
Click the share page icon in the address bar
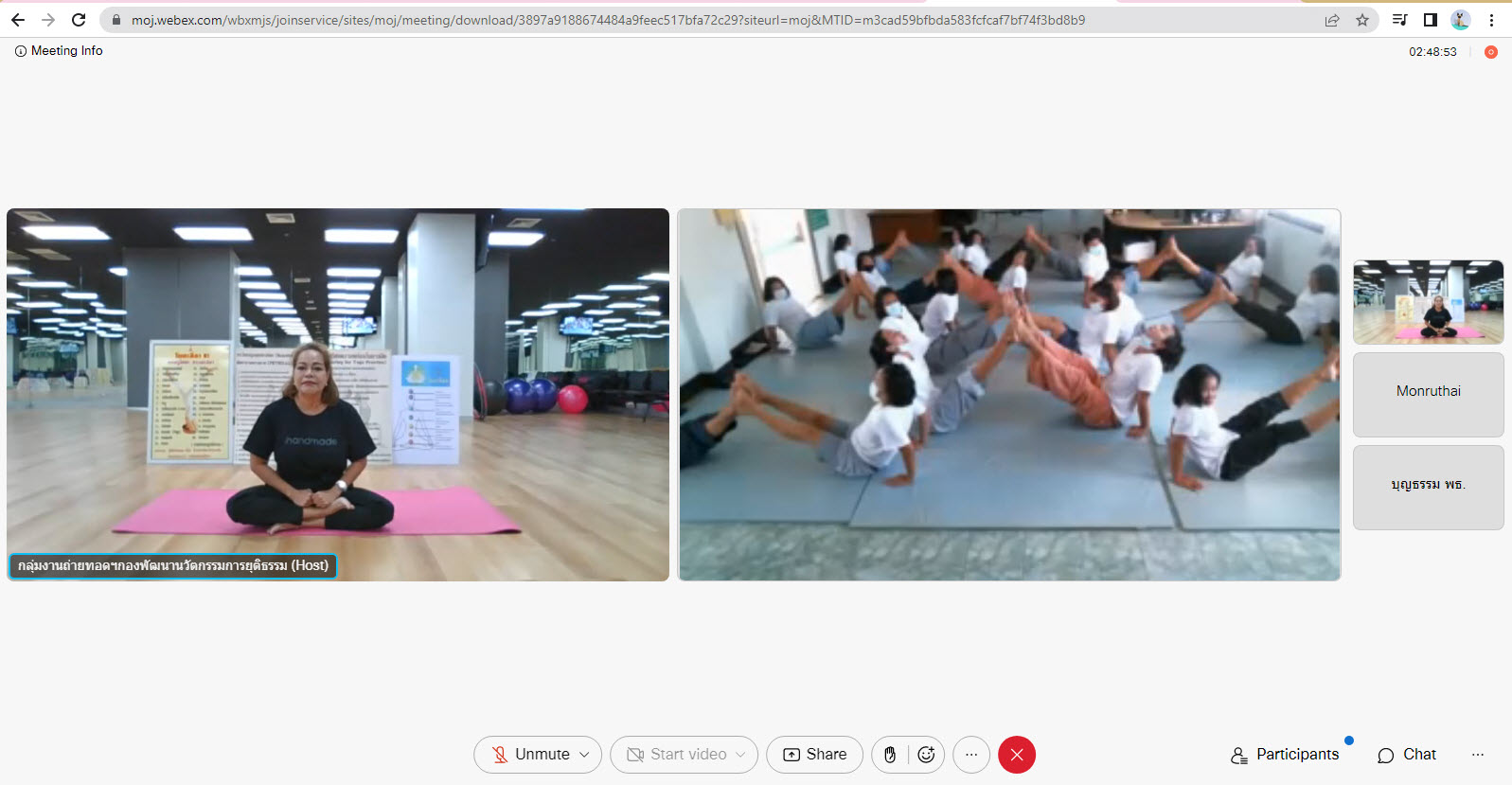tap(1332, 20)
